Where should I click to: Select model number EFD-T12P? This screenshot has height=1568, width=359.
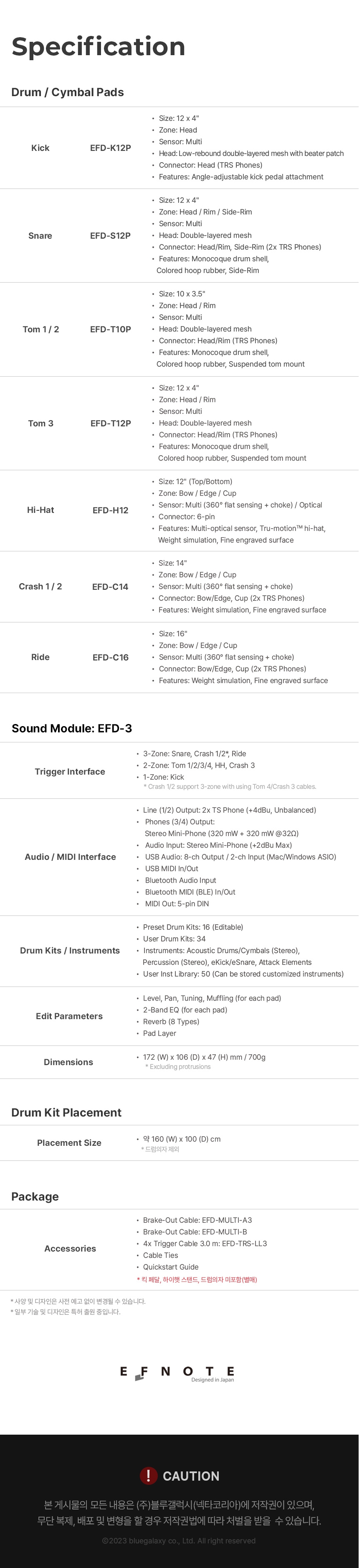click(111, 423)
